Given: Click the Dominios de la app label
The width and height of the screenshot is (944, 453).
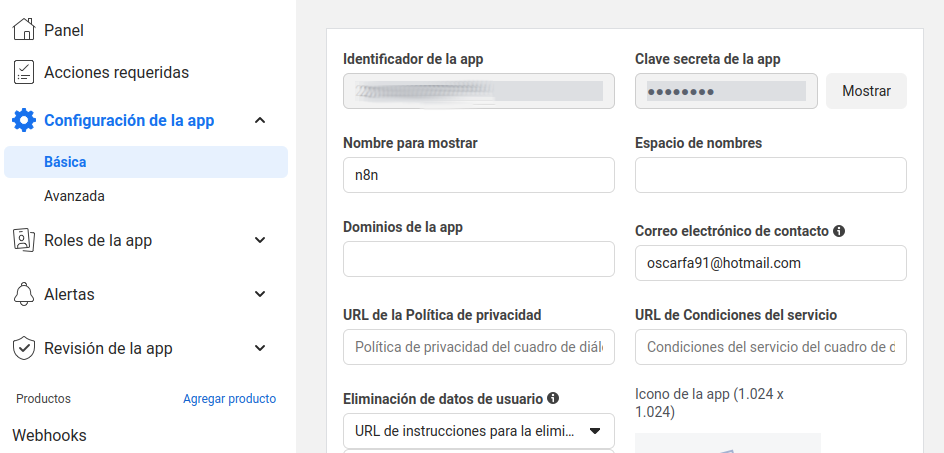Looking at the screenshot, I should tap(403, 227).
